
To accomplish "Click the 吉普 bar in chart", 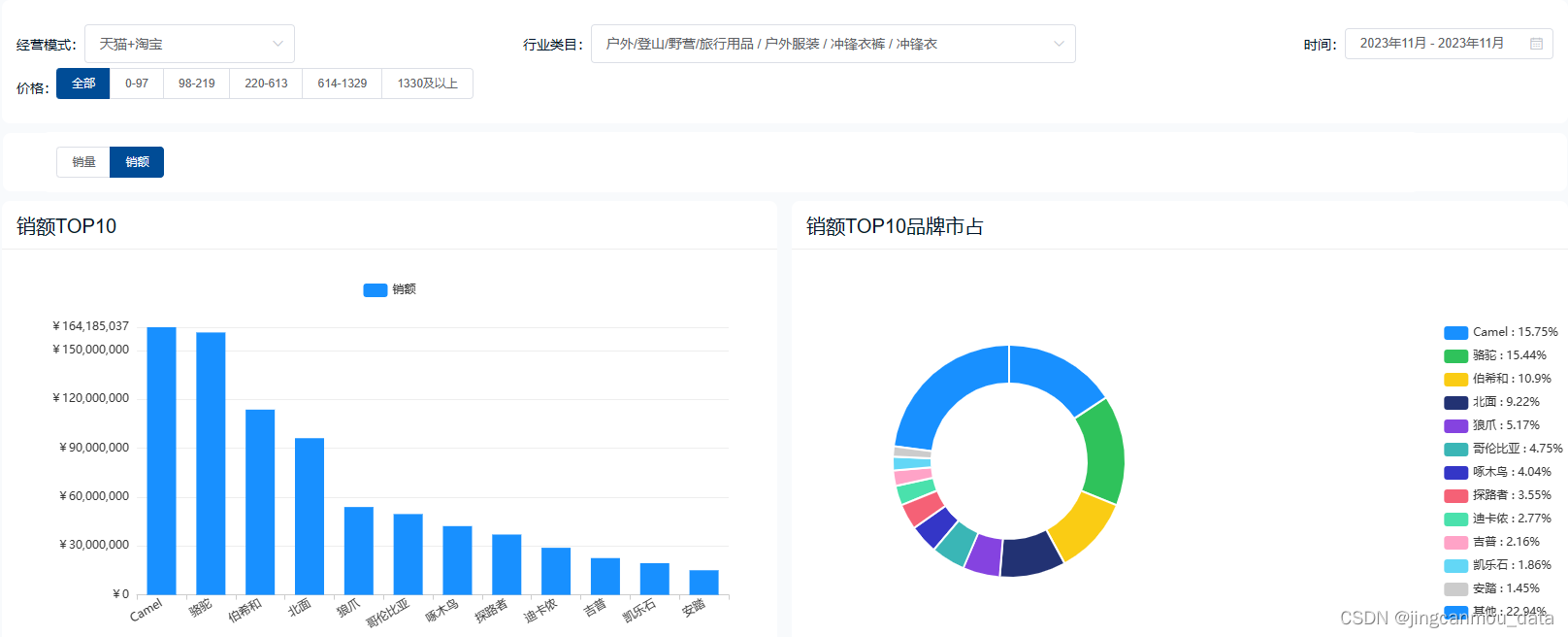I will [605, 577].
